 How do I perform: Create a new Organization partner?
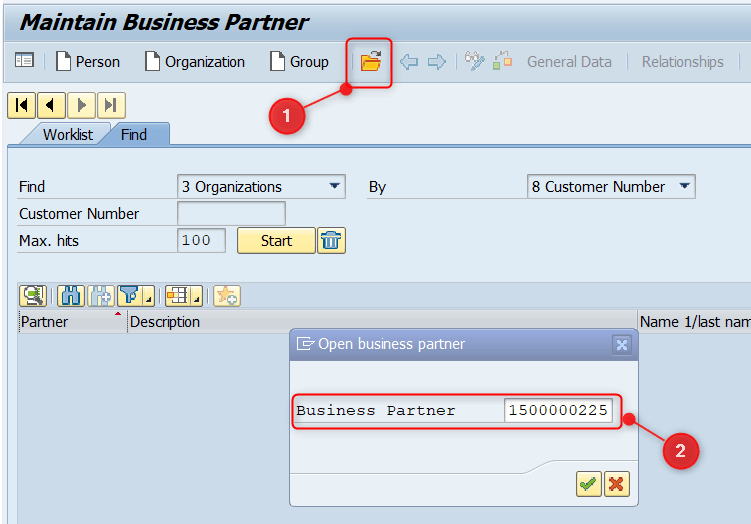(195, 61)
